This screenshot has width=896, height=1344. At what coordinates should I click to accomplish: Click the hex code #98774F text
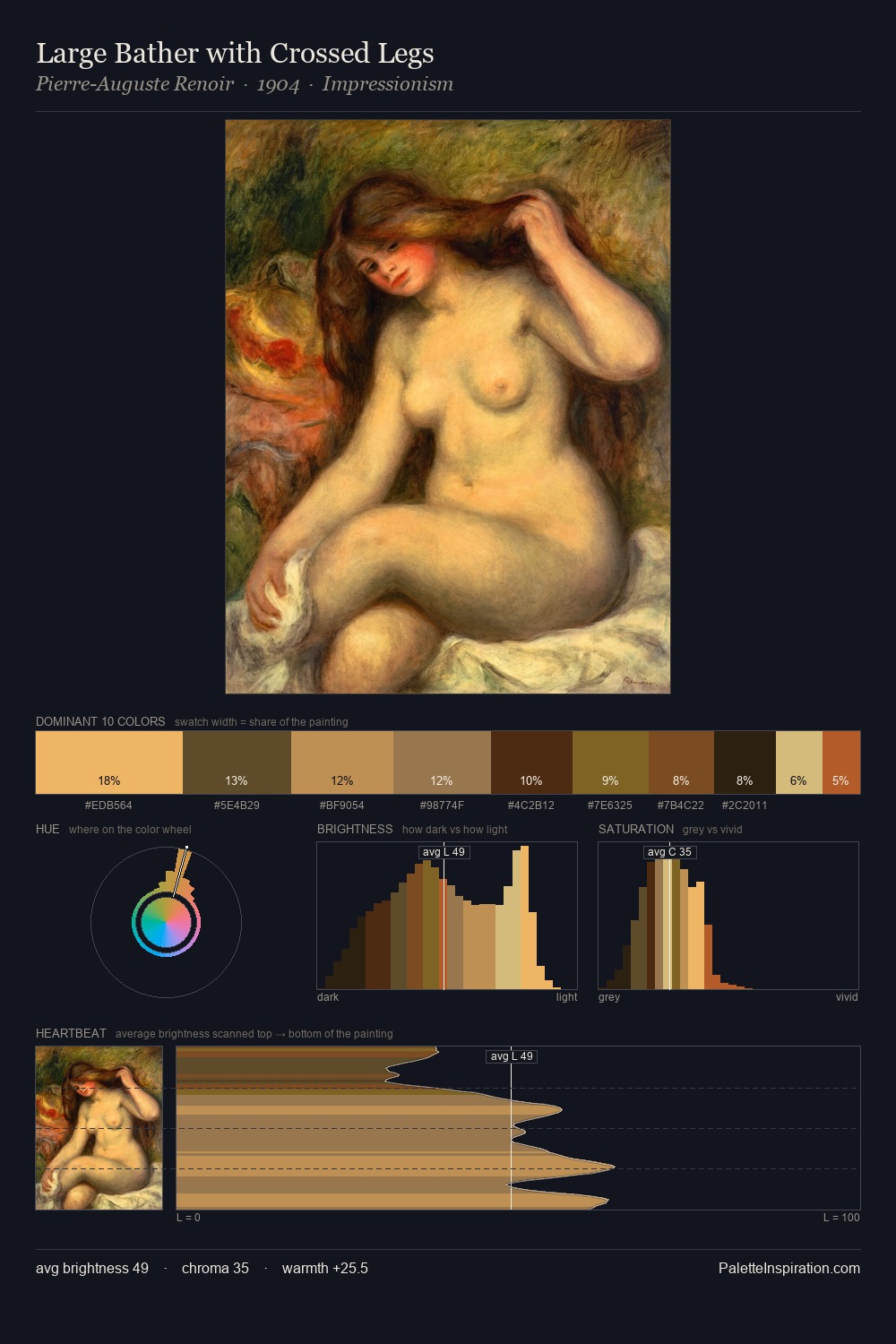coord(442,806)
